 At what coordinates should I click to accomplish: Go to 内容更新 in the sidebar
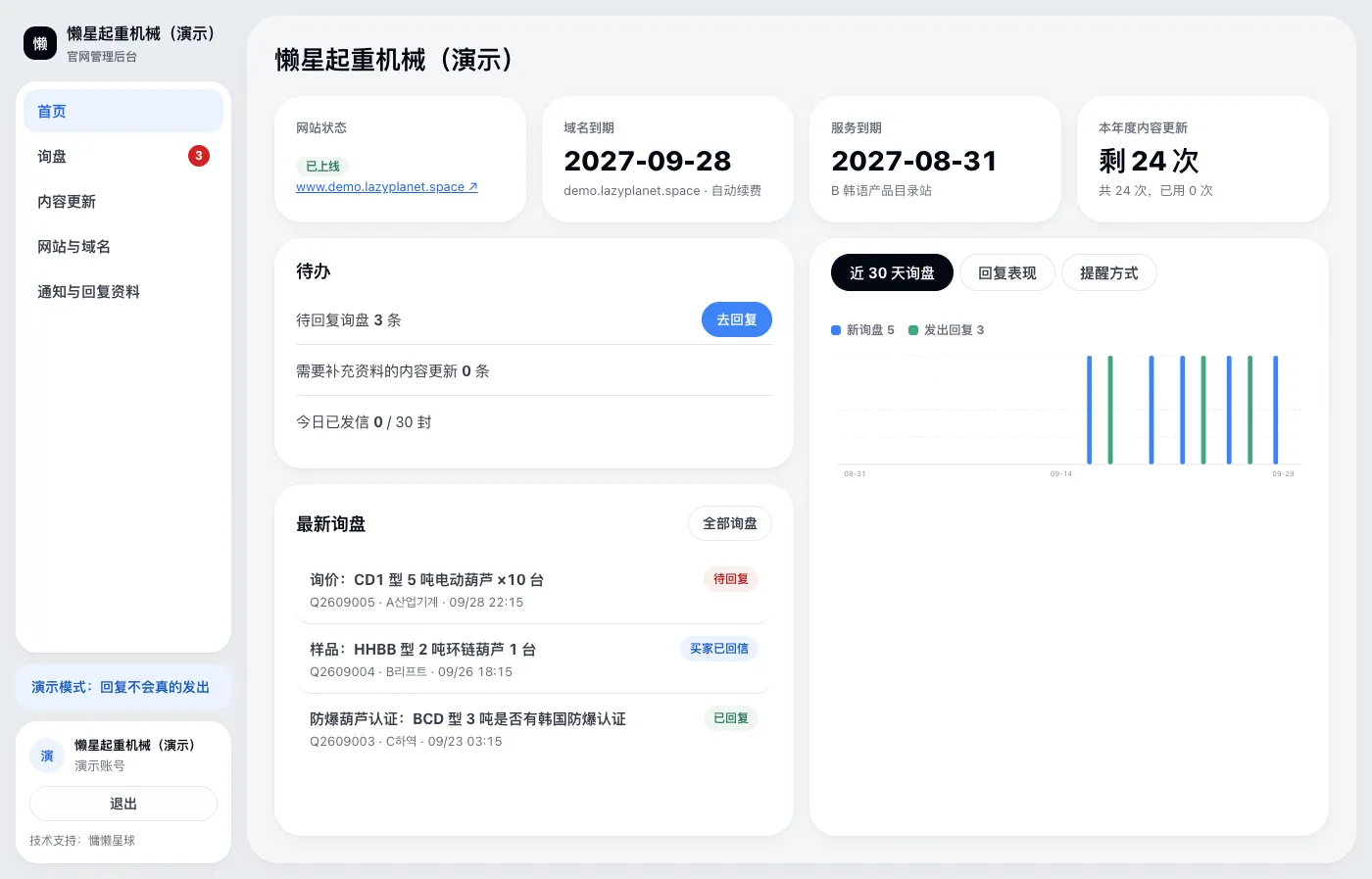click(123, 201)
